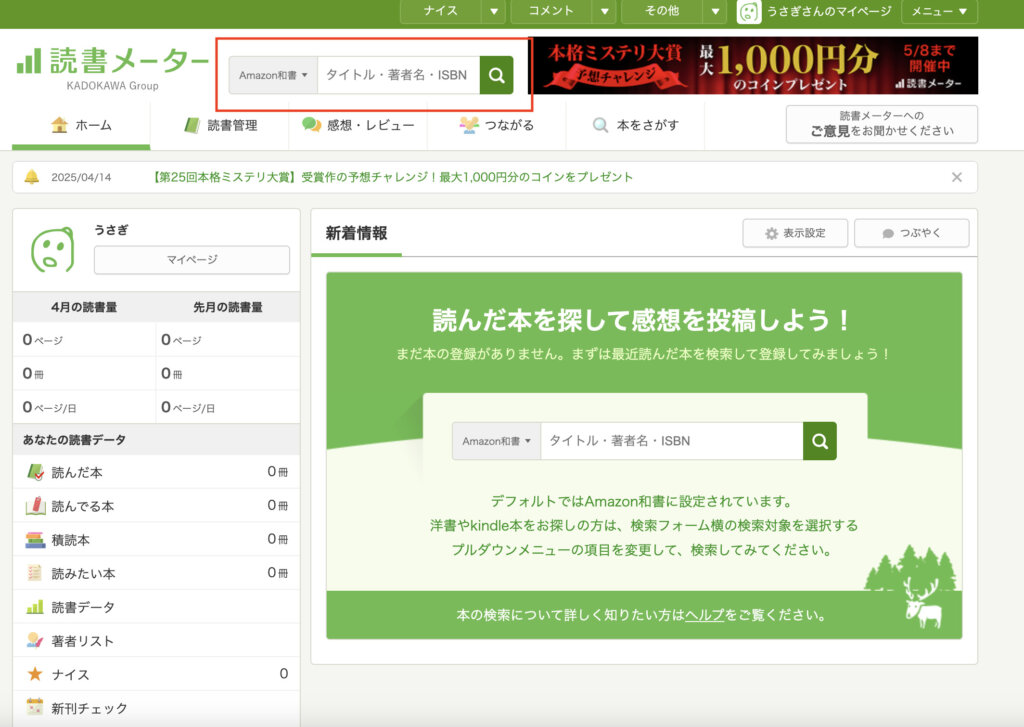Click the header search magnifier button
This screenshot has height=727, width=1024.
point(496,75)
